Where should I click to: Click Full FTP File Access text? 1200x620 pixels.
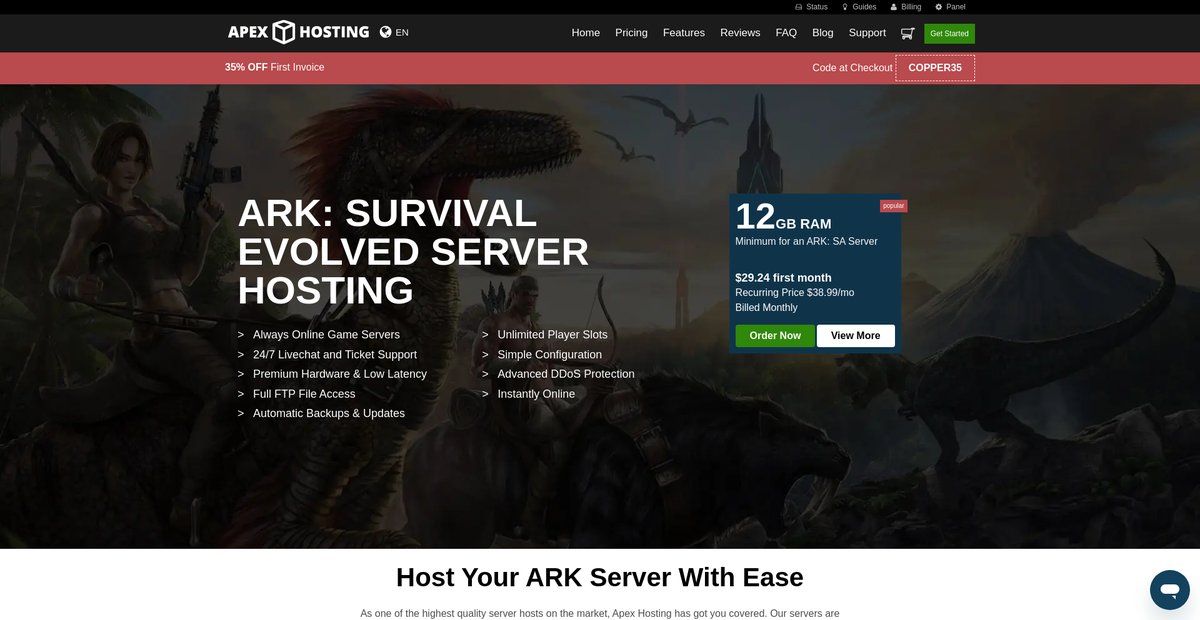tap(304, 394)
